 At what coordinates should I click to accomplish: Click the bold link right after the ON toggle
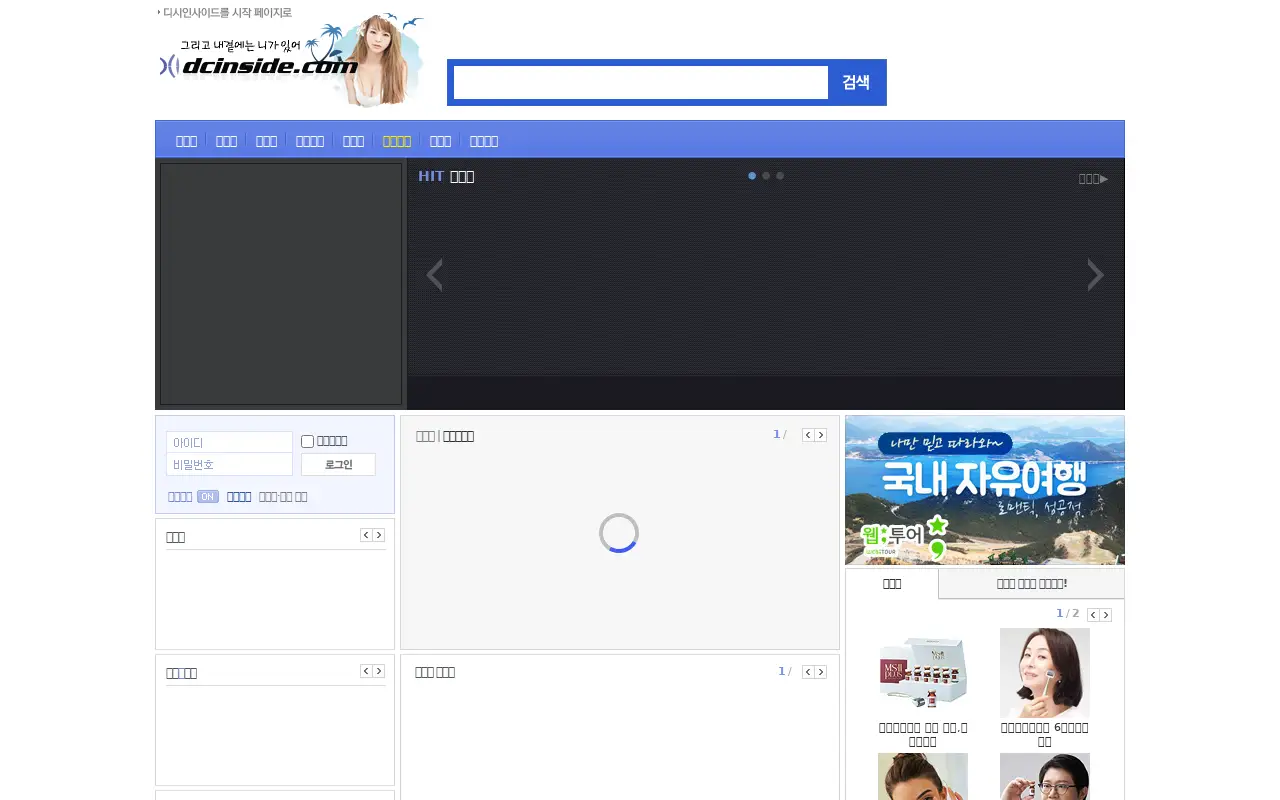tap(239, 497)
